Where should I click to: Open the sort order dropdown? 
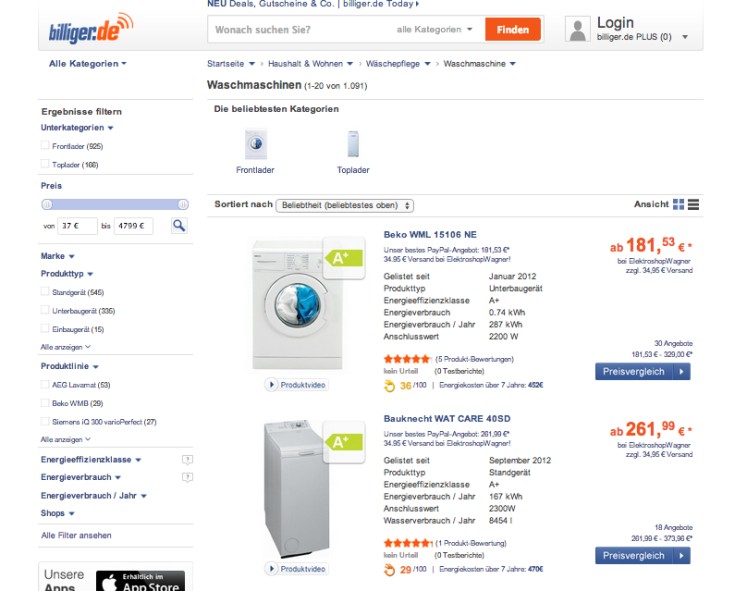[344, 205]
